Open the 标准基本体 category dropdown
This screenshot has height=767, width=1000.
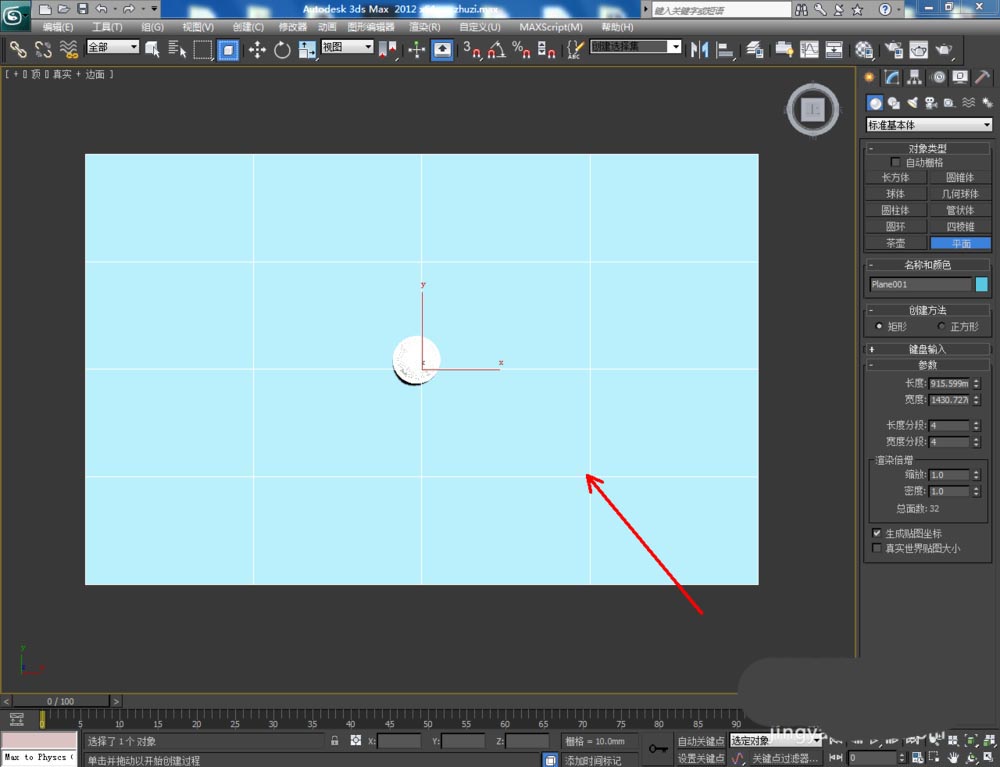928,125
